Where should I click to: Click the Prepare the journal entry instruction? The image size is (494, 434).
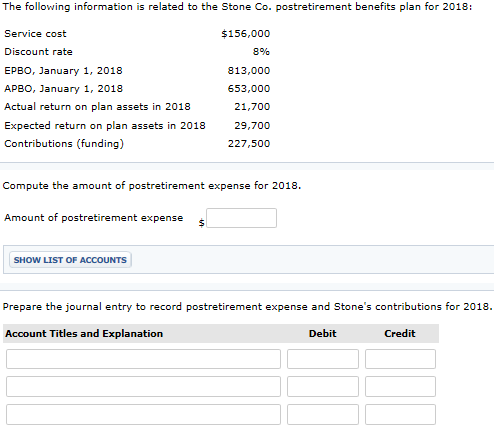[x=247, y=307]
